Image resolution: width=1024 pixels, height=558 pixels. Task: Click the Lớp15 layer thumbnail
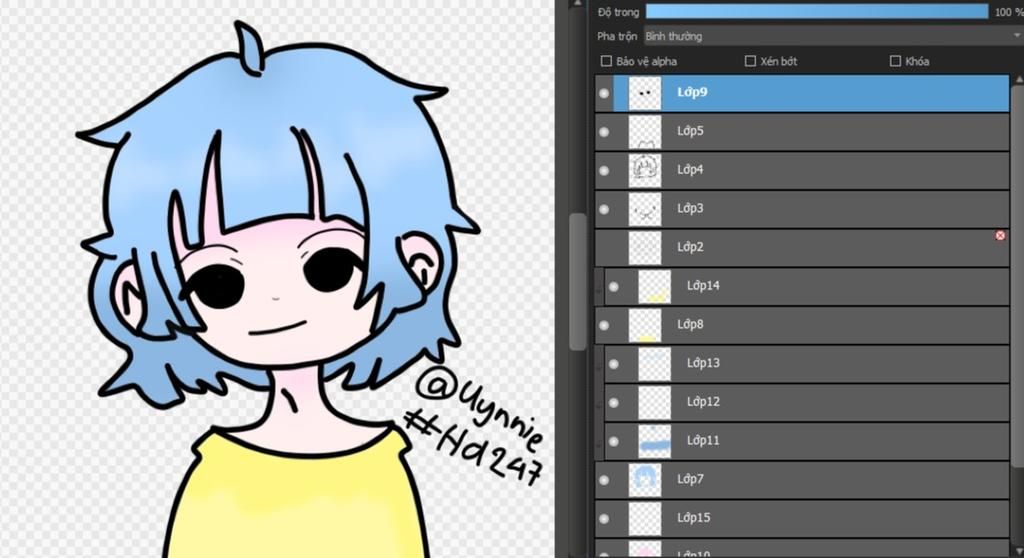pos(645,519)
